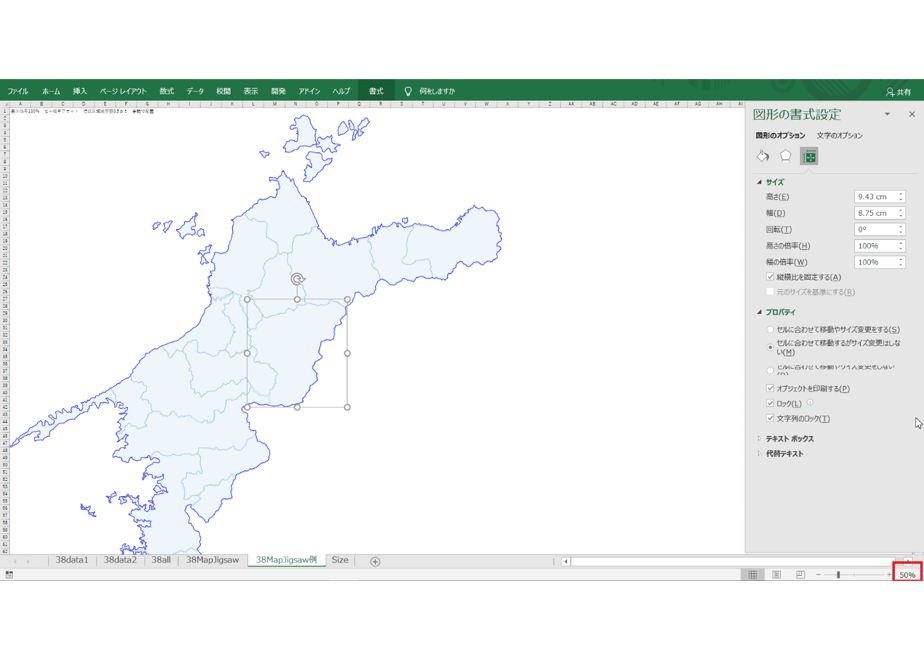This screenshot has height=660, width=924.
Task: Collapse the サイズ section
Action: point(760,182)
